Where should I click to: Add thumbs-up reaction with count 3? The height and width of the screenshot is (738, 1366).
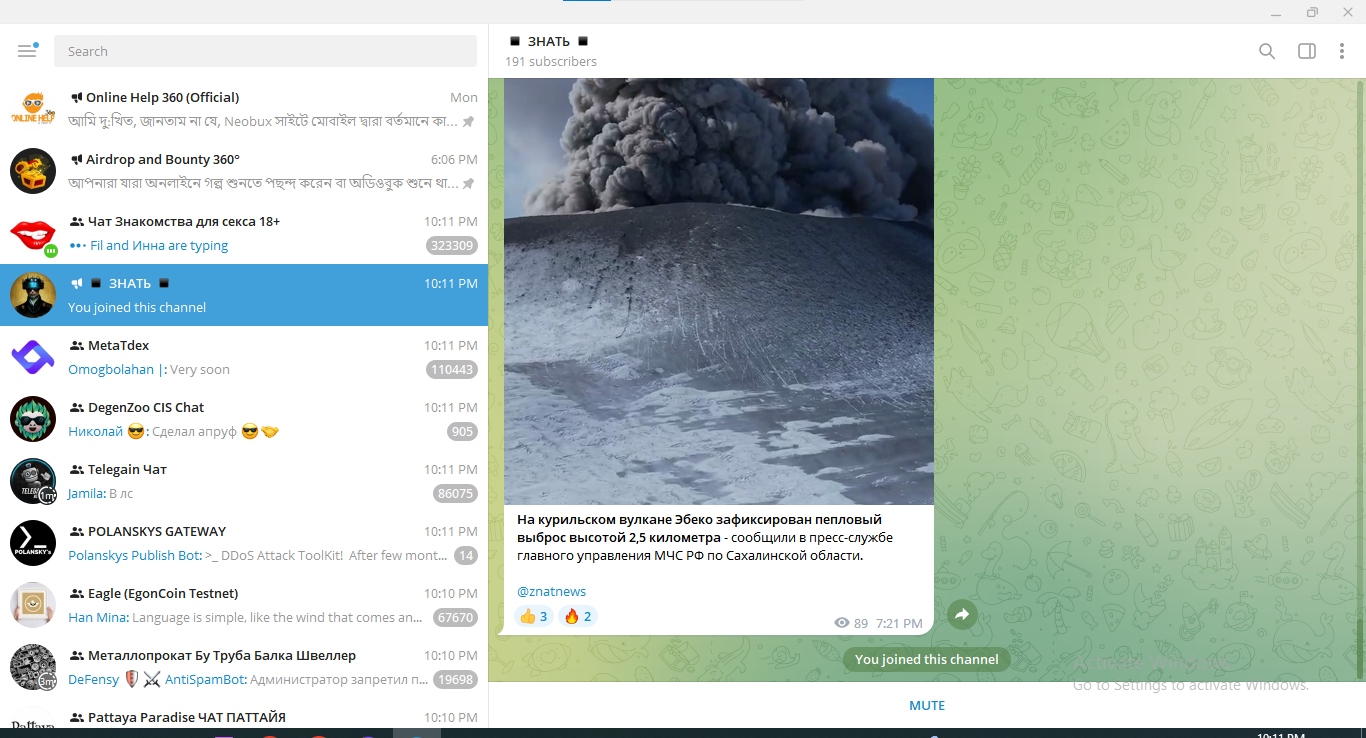tap(532, 616)
